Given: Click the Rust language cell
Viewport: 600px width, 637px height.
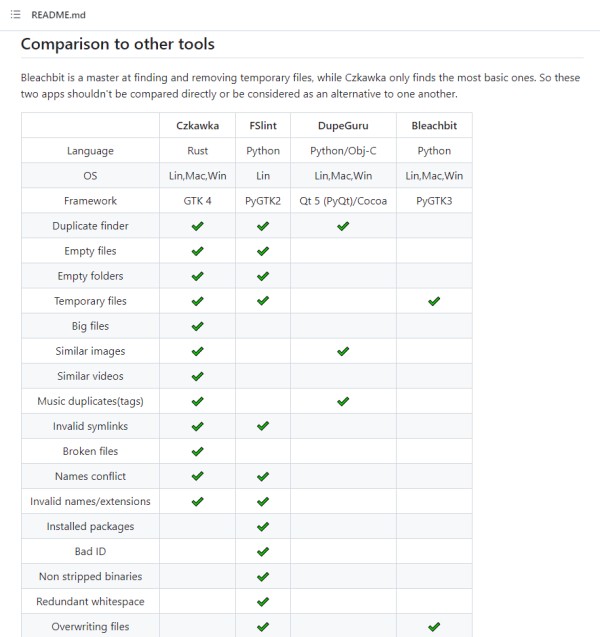Looking at the screenshot, I should click(197, 151).
